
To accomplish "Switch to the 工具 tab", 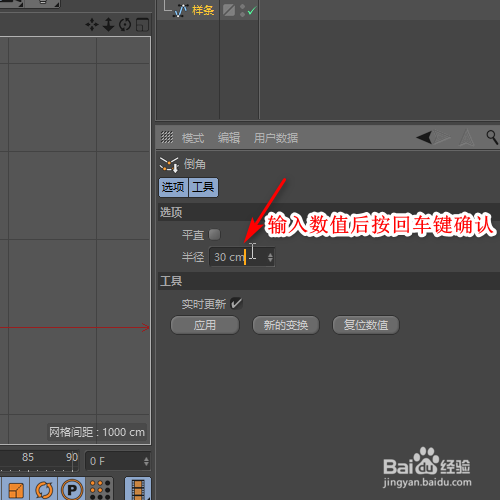I will [203, 187].
